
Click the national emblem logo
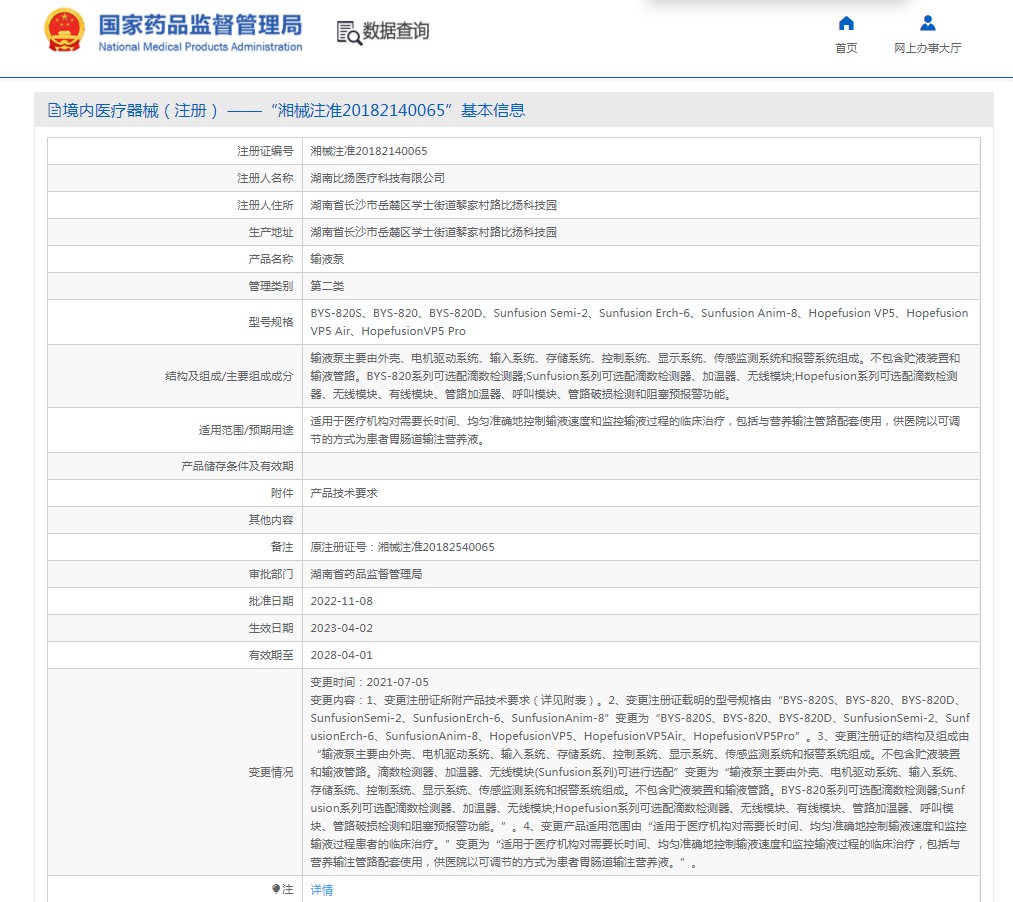[x=64, y=31]
